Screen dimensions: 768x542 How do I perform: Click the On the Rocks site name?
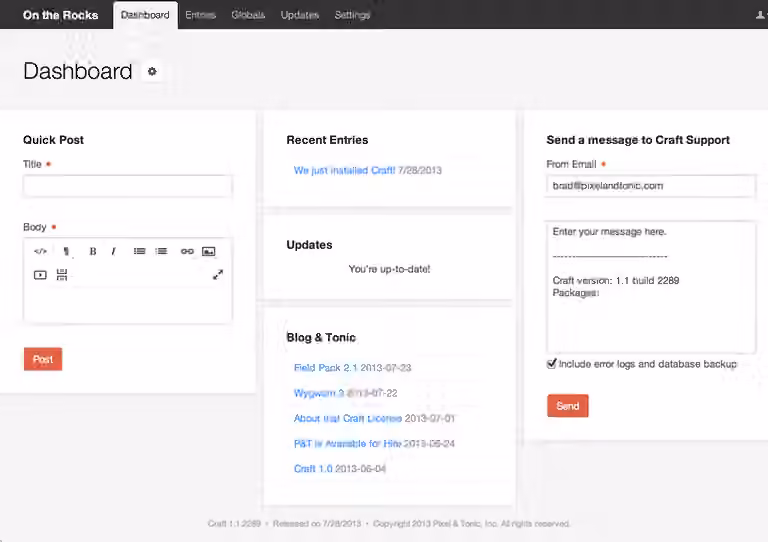pyautogui.click(x=60, y=15)
